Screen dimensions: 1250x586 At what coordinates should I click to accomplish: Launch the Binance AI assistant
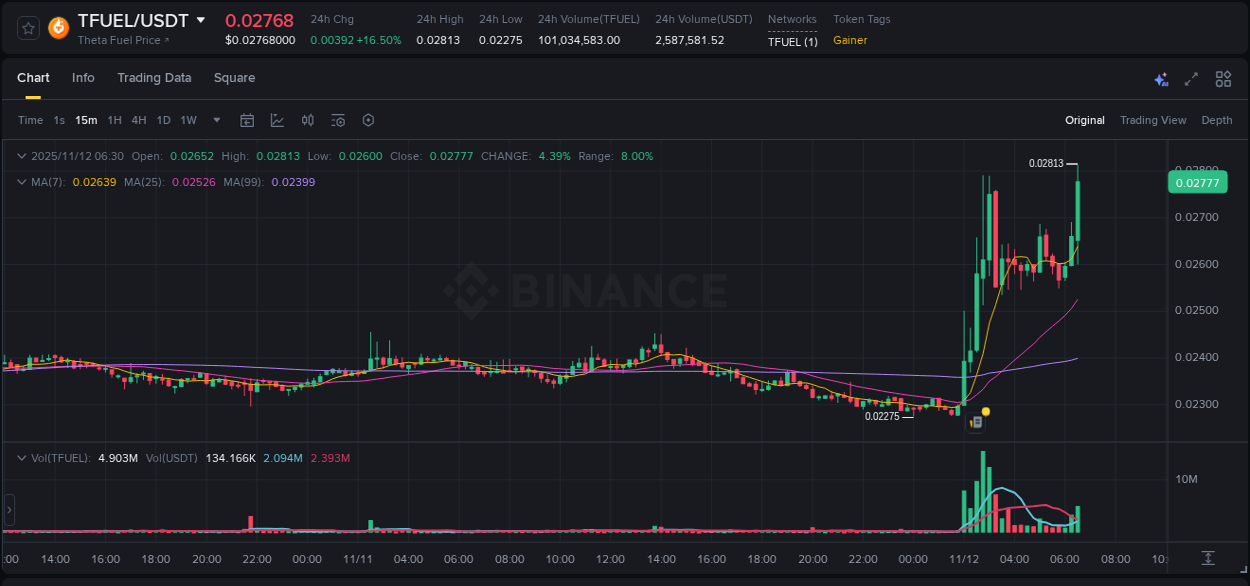(x=1161, y=78)
